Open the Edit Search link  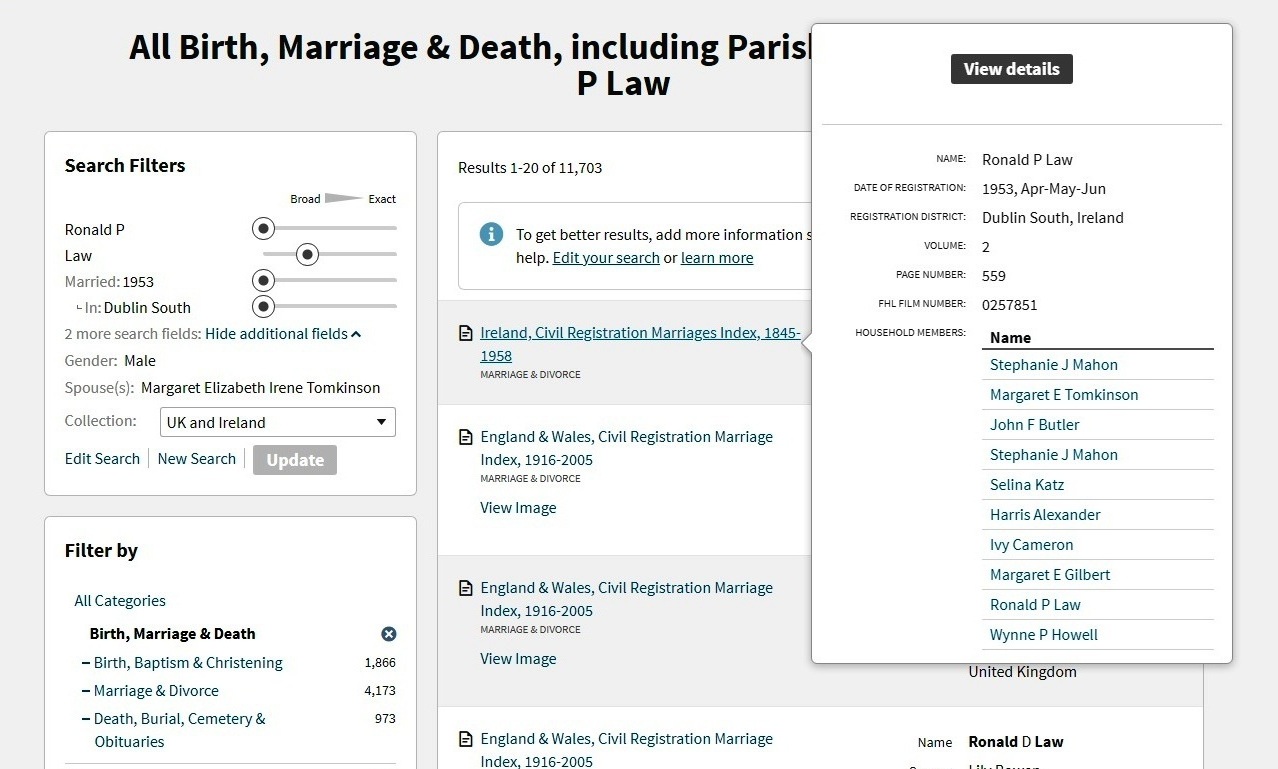click(x=102, y=459)
